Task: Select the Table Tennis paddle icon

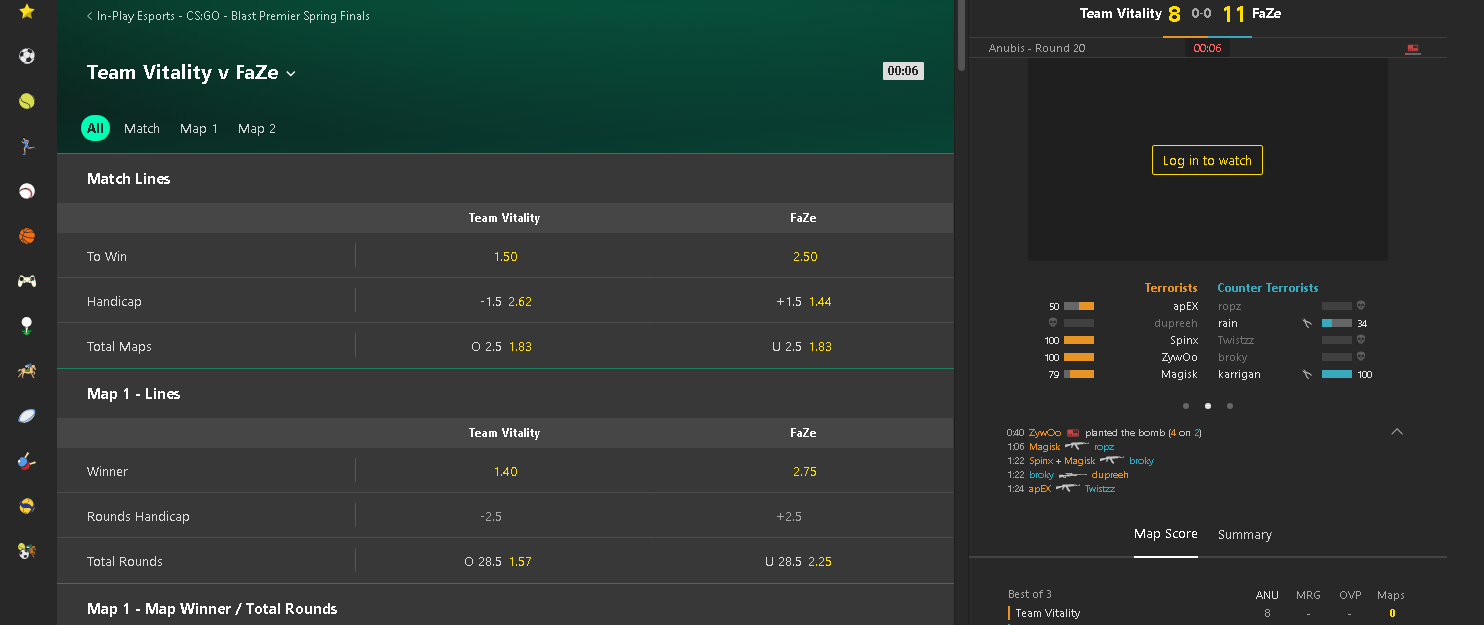Action: (x=27, y=461)
